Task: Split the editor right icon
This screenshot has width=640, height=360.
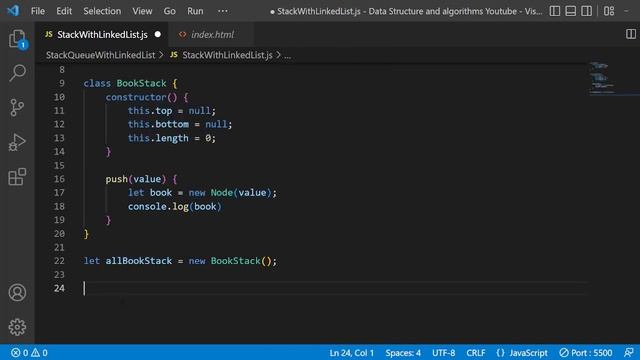Action: pos(631,34)
